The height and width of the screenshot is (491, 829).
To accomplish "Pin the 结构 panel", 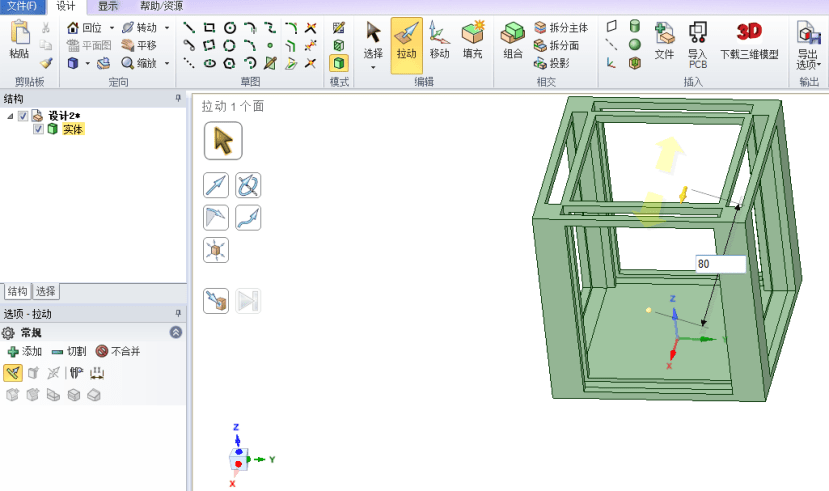I will point(178,98).
